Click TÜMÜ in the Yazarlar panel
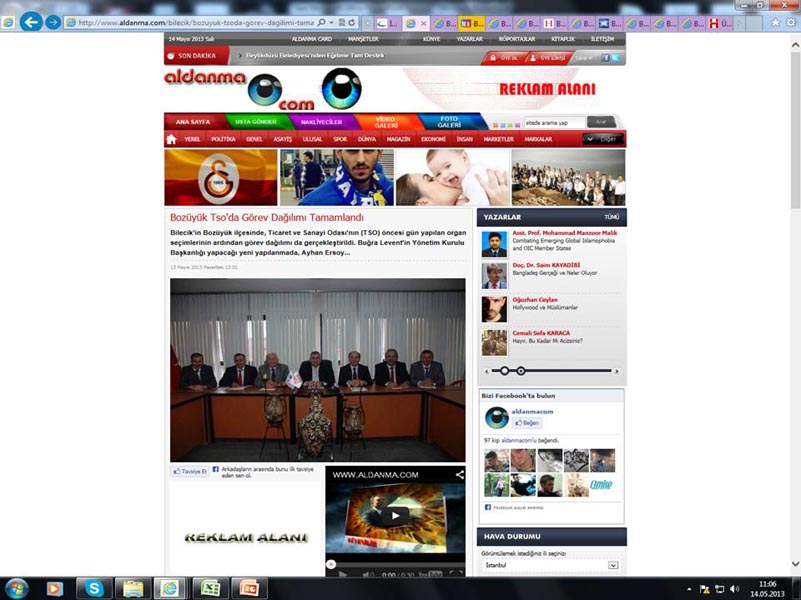 tap(611, 217)
